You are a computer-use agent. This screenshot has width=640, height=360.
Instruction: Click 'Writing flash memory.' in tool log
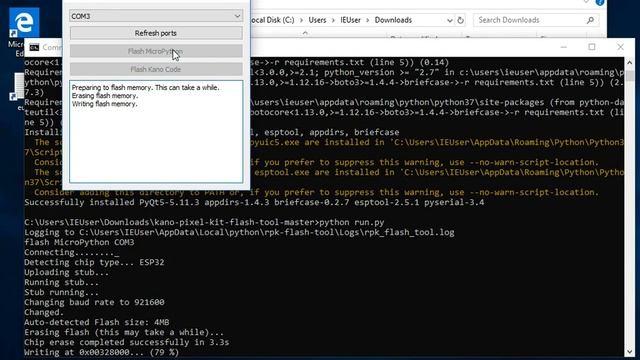click(104, 104)
